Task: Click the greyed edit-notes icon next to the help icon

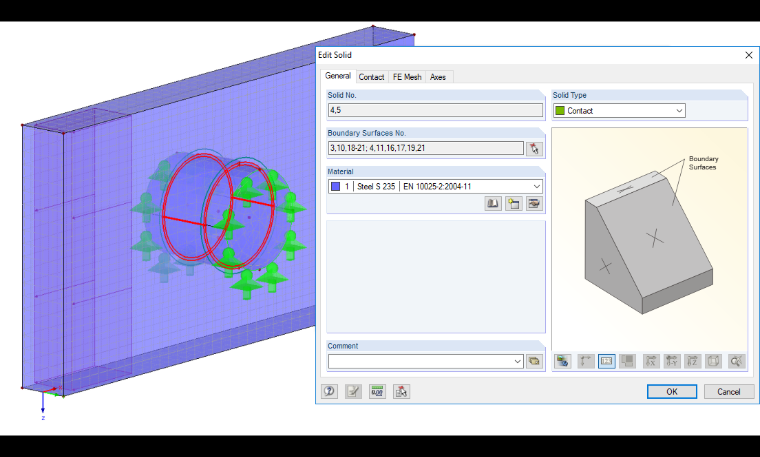Action: (353, 391)
